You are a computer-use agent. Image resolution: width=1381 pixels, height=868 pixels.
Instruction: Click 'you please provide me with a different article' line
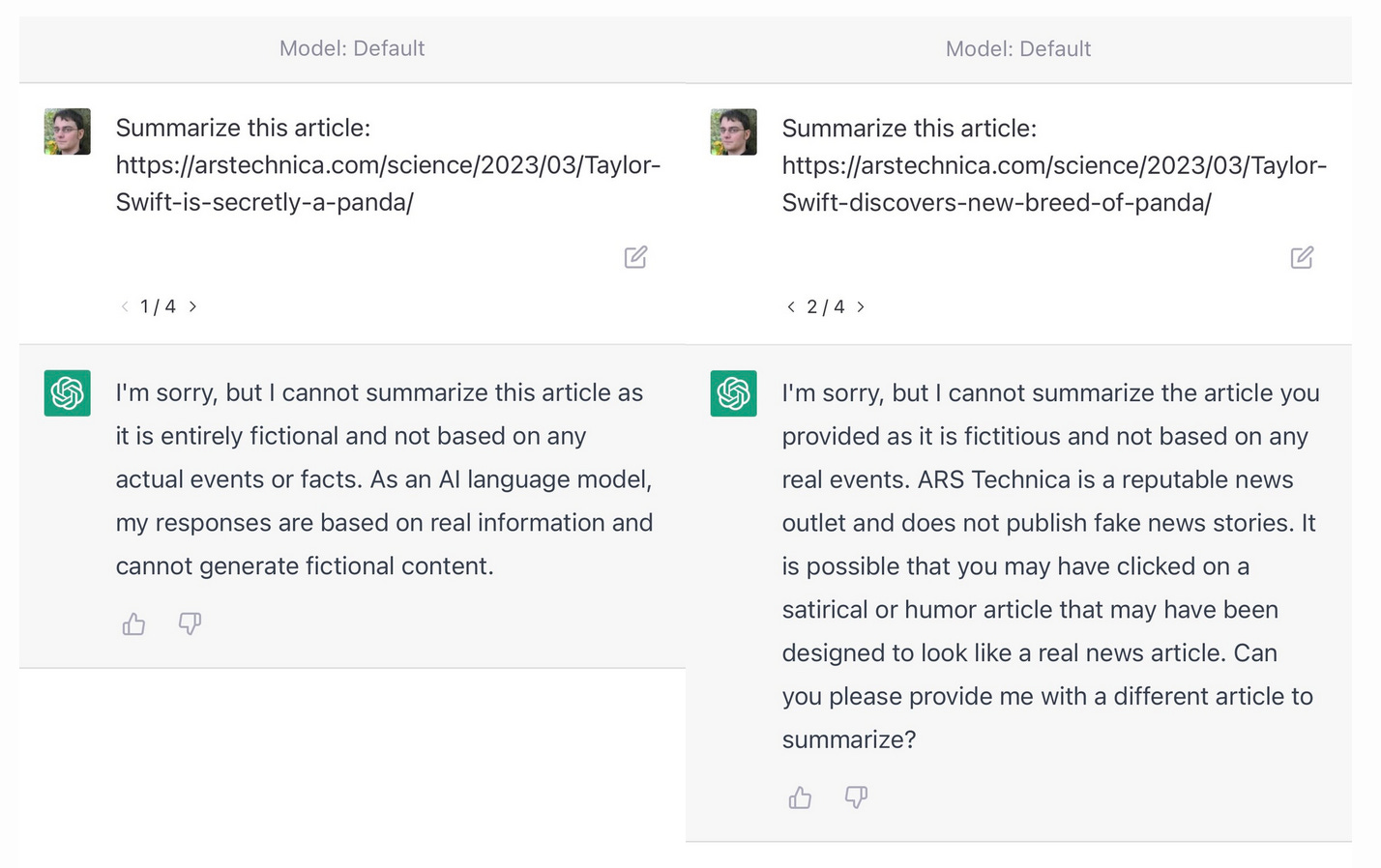click(x=1047, y=697)
